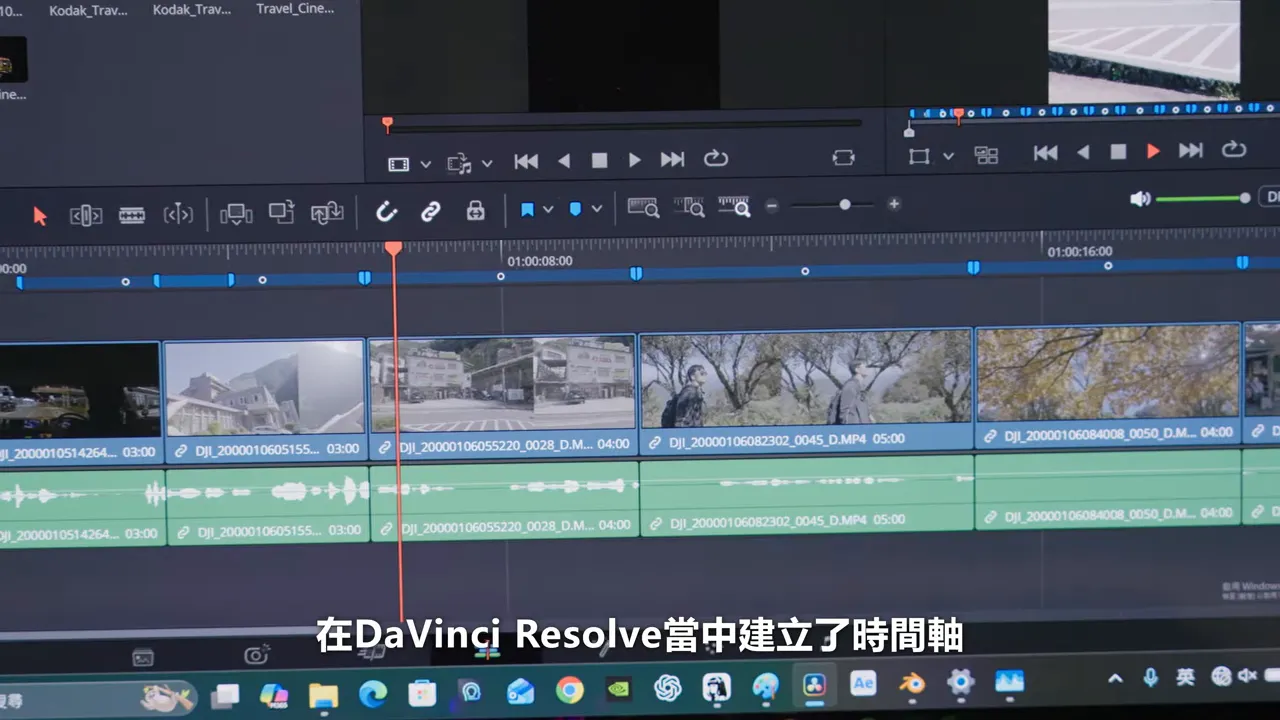Go to first frame in timeline viewer

(1046, 153)
